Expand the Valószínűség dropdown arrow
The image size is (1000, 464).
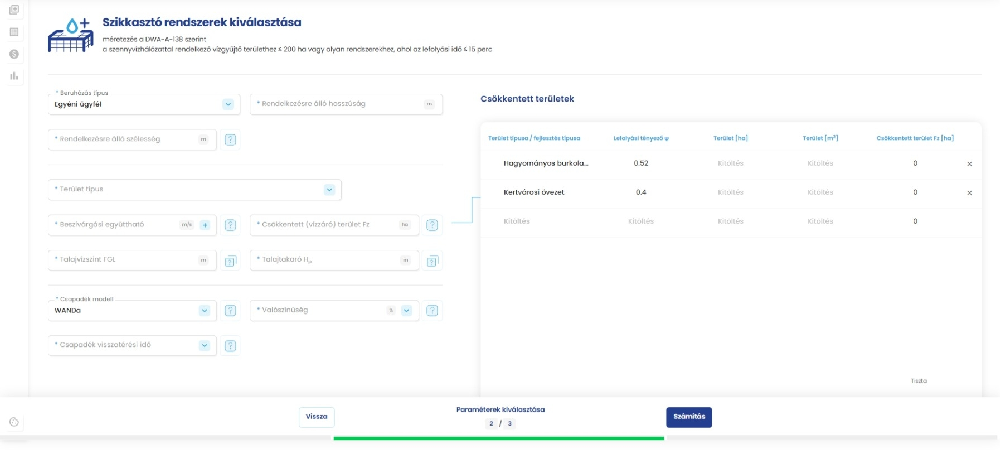point(406,310)
